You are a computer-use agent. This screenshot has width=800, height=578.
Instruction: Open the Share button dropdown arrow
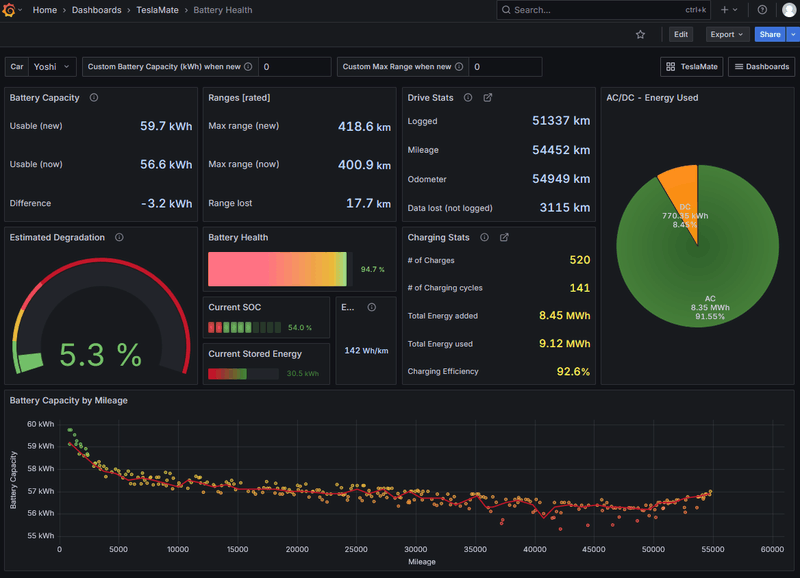[x=793, y=34]
